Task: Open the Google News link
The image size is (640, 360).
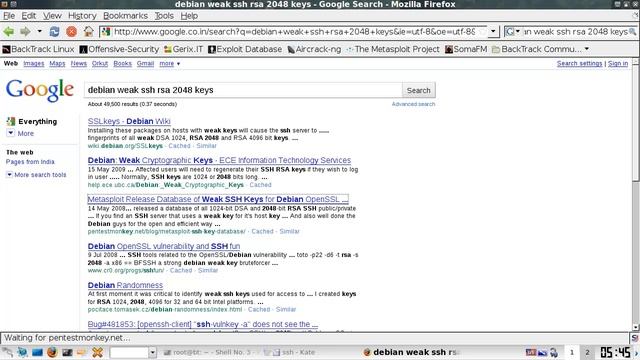Action: (x=78, y=63)
